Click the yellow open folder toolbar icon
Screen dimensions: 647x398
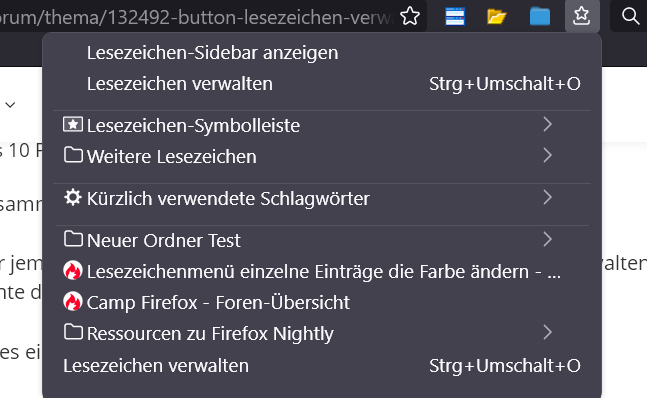[496, 17]
